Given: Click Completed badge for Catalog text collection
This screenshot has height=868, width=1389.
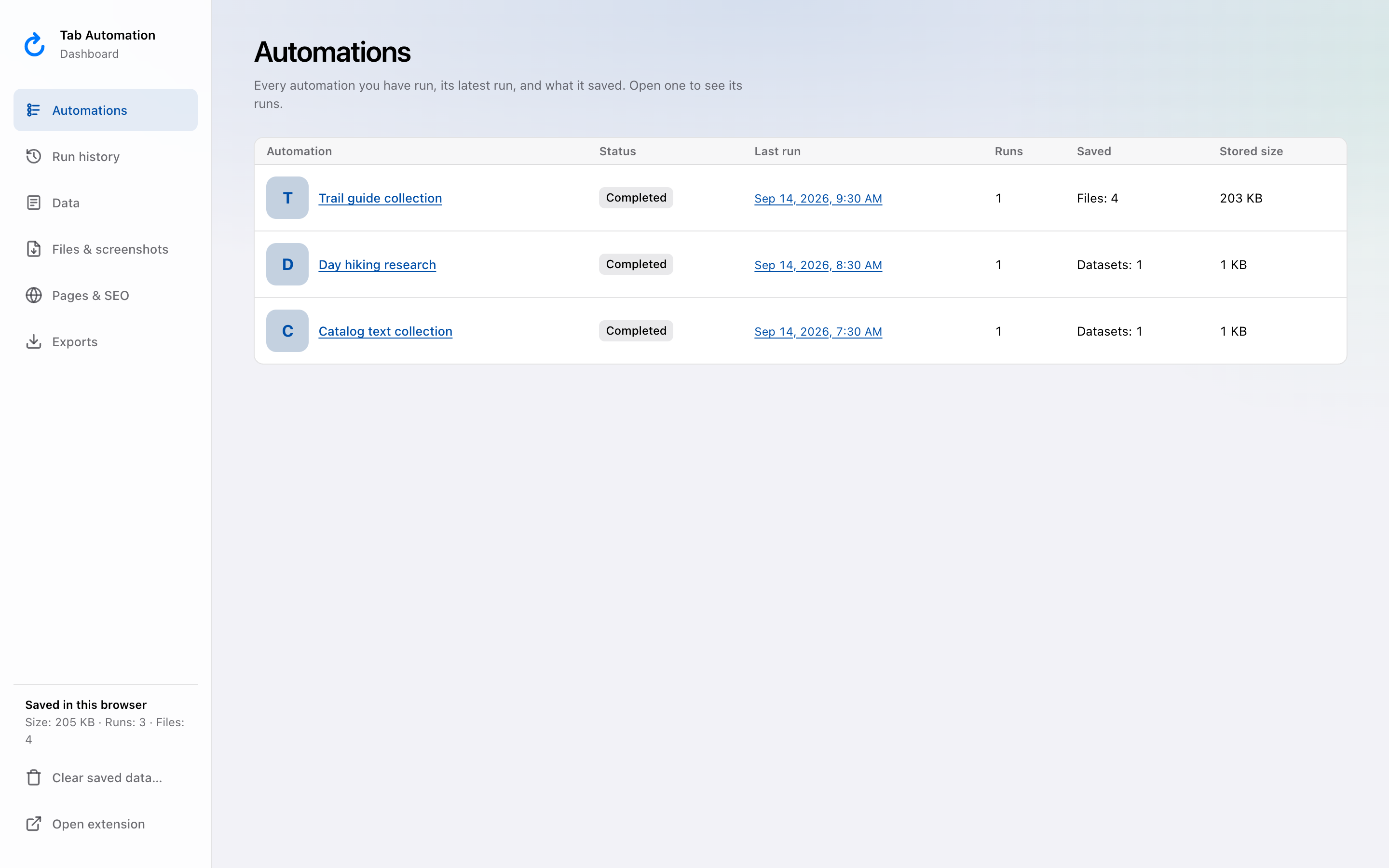Looking at the screenshot, I should (x=636, y=331).
